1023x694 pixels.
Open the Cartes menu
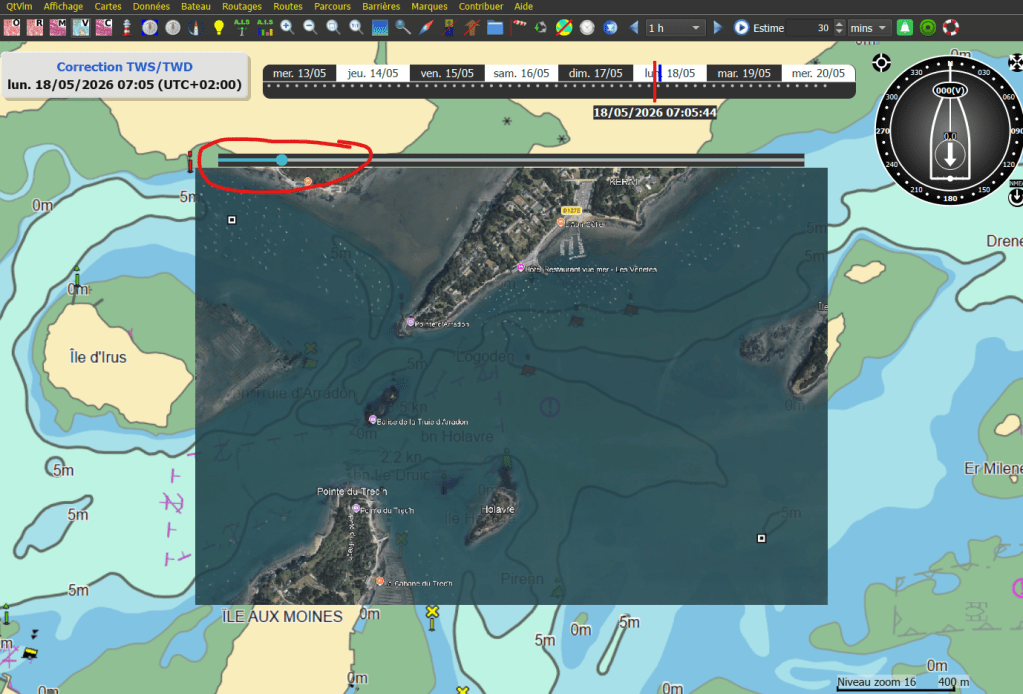pyautogui.click(x=108, y=7)
